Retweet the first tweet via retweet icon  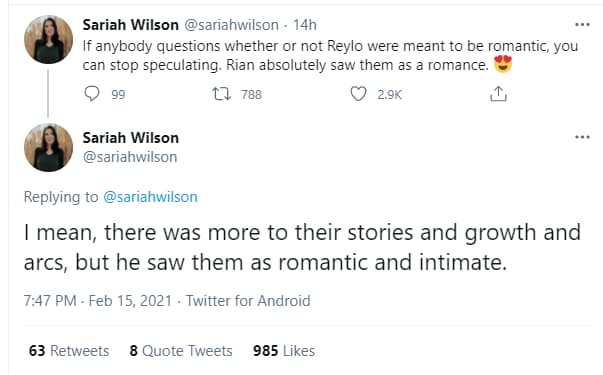[222, 93]
